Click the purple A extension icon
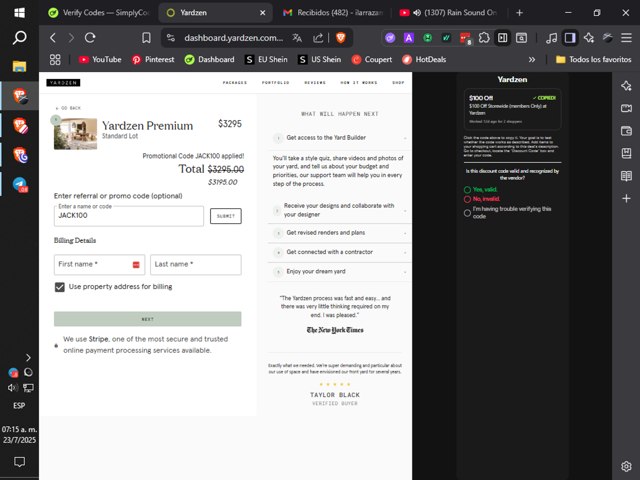 (409, 38)
